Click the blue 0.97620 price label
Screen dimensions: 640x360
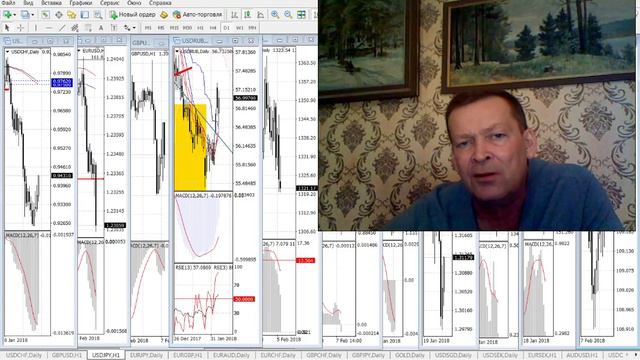62,82
